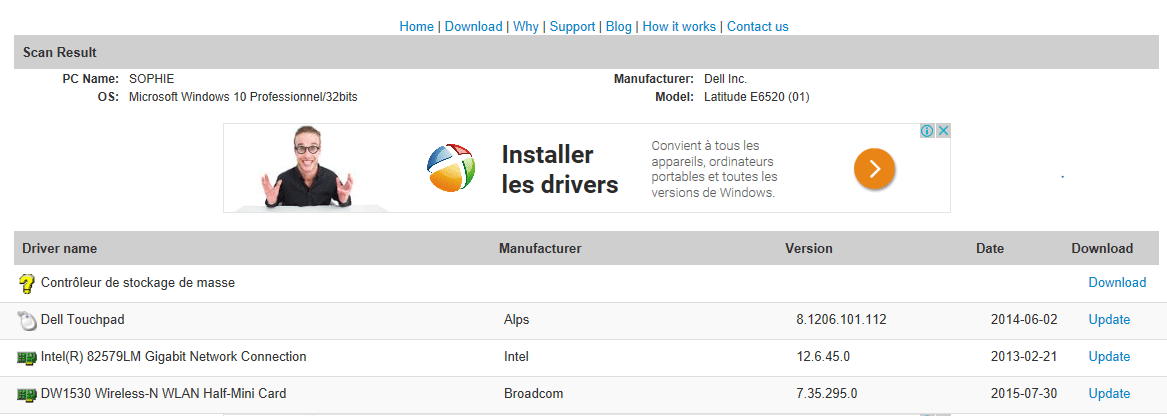This screenshot has width=1167, height=416.
Task: Click the colorful driver logo in the ad
Action: [x=451, y=168]
